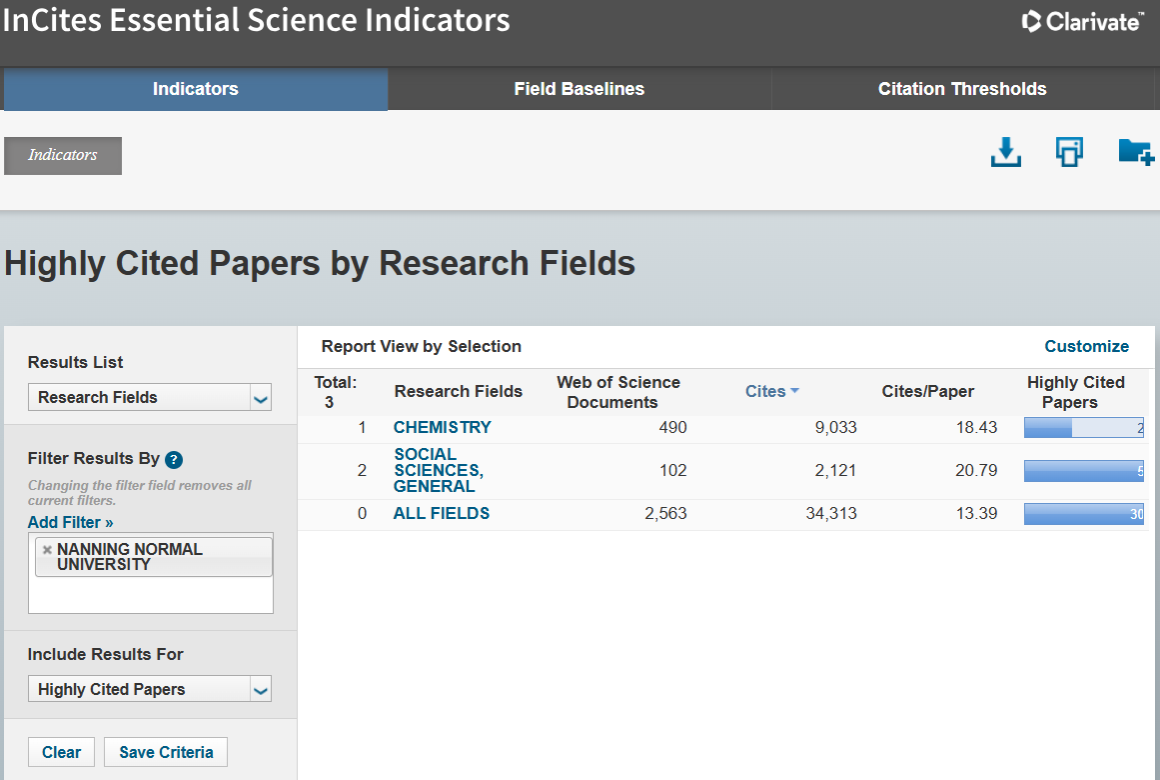Viewport: 1160px width, 780px height.
Task: Click the Save Criteria button
Action: click(166, 752)
